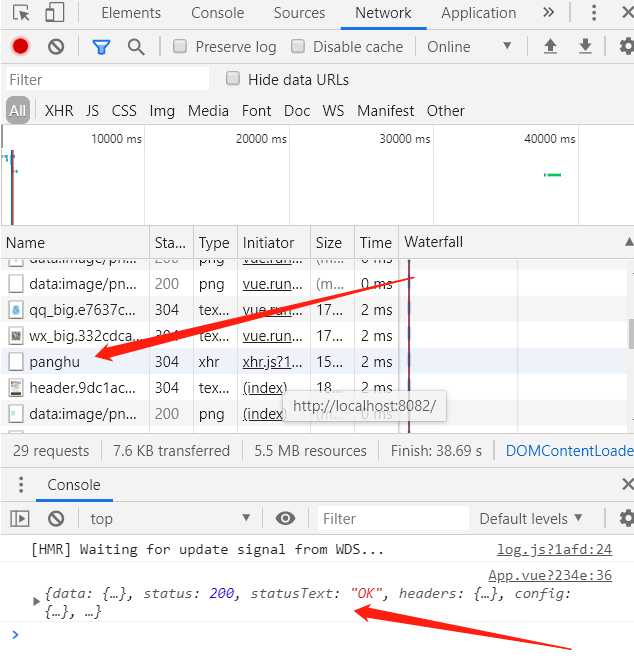Viewport: 634px width, 663px height.
Task: Filter requests by WS type
Action: click(333, 110)
